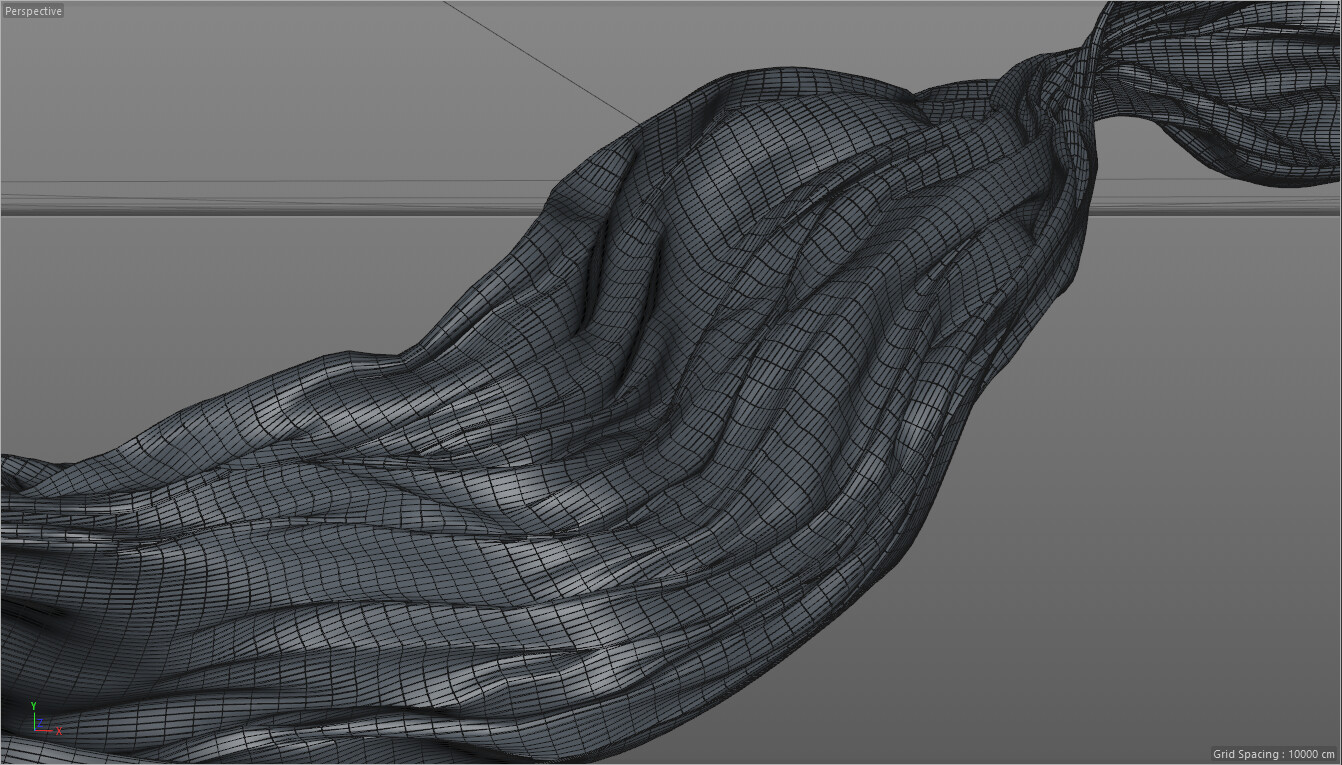Screen dimensions: 1342x765
Task: Click the blue Z axis of the orientation gizmo
Action: tap(40, 722)
